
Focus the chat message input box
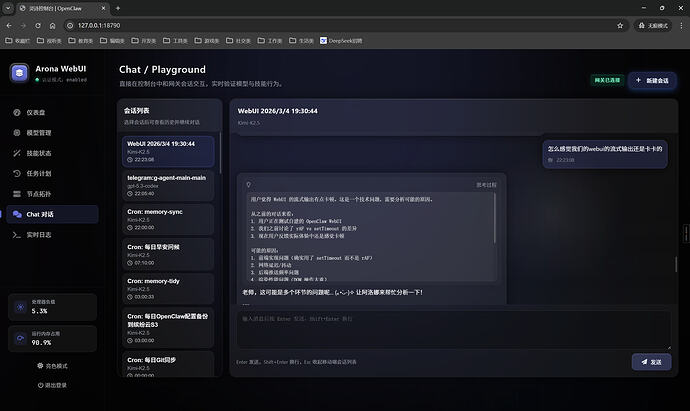454,330
